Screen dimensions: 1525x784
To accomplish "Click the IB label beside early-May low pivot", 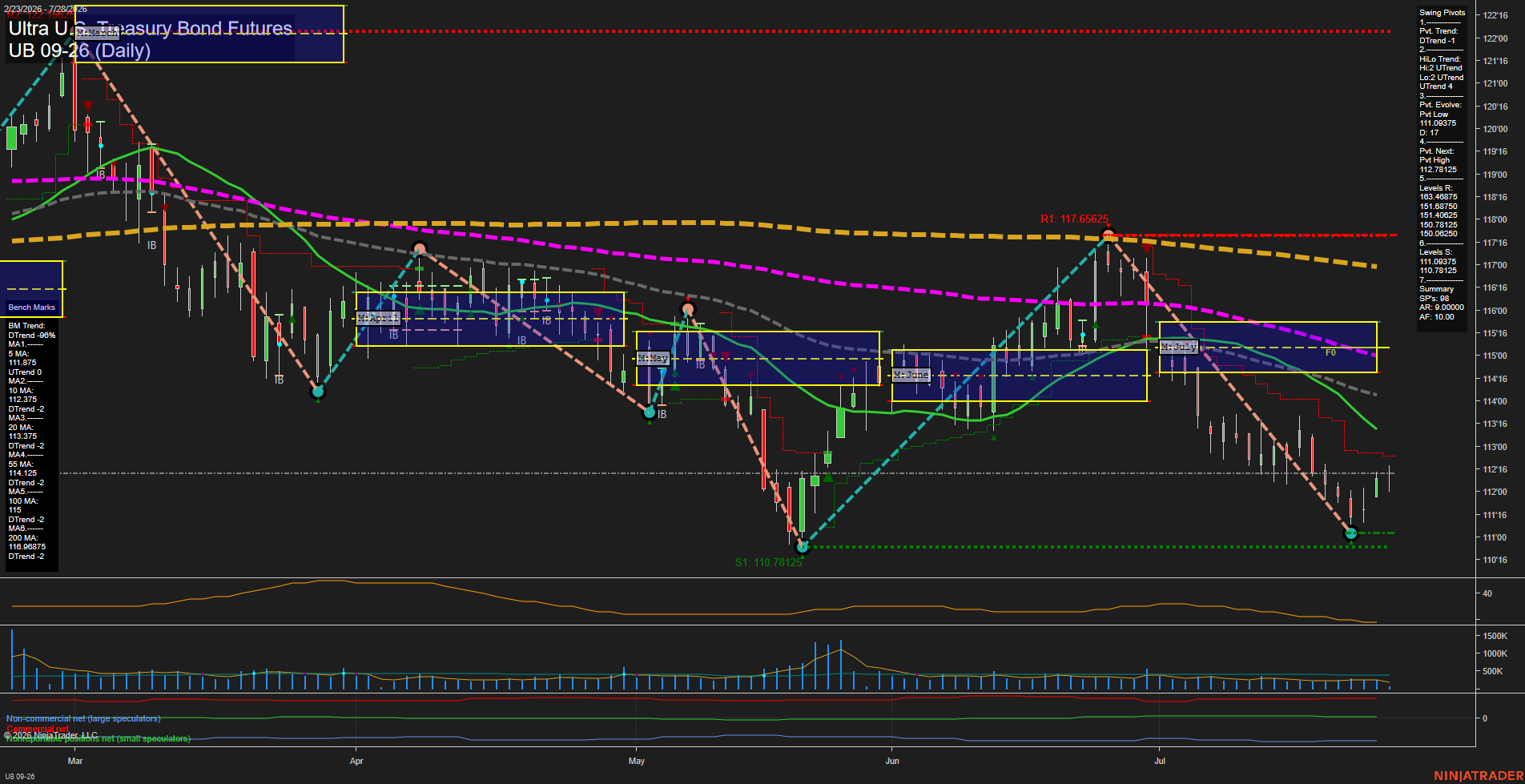I will coord(662,414).
